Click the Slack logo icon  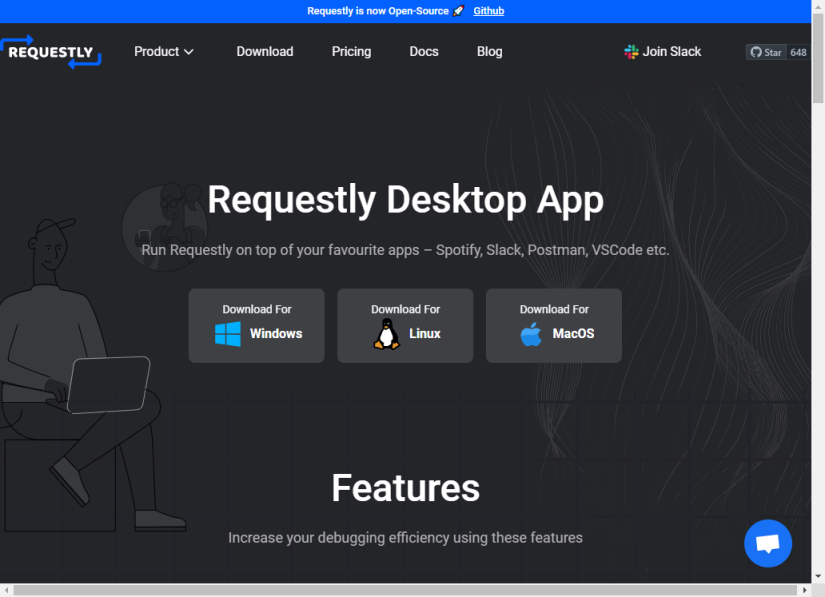631,52
